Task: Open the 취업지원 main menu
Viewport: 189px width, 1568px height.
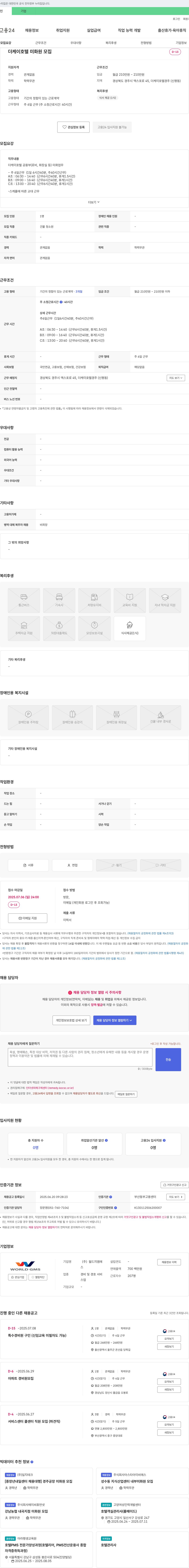Action: (x=63, y=30)
